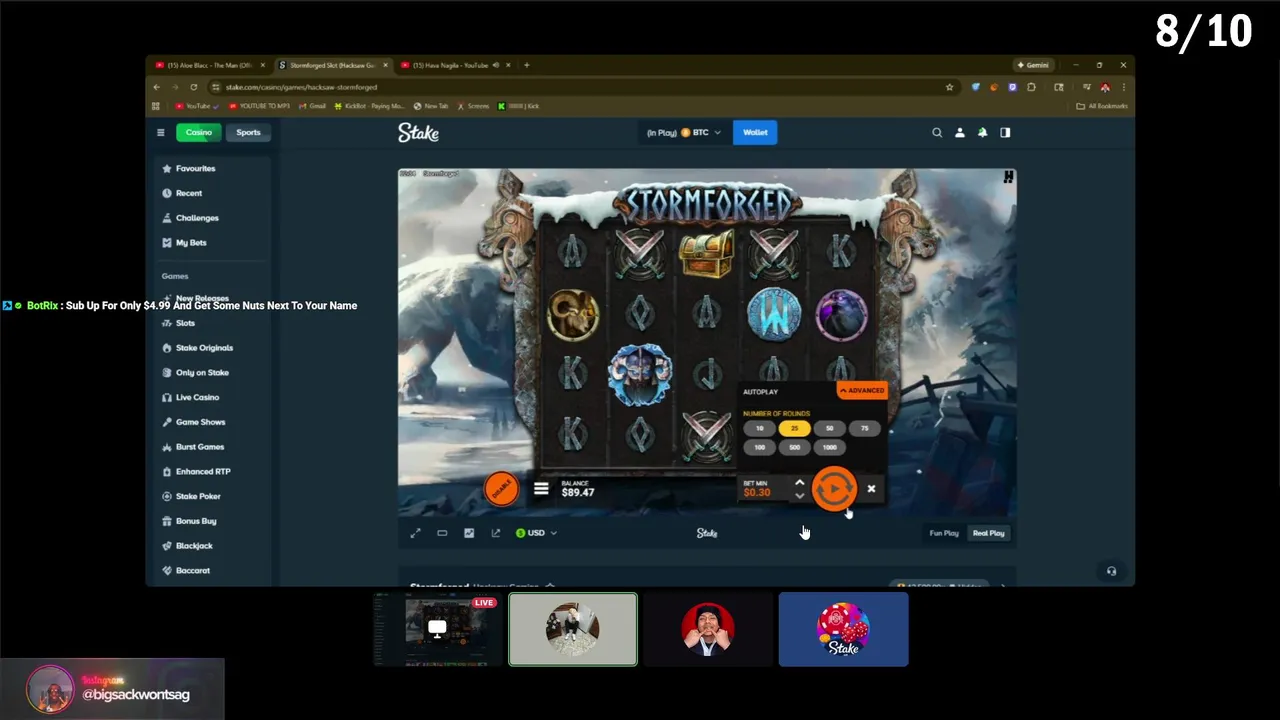
Task: Open the user profile icon
Action: (960, 132)
